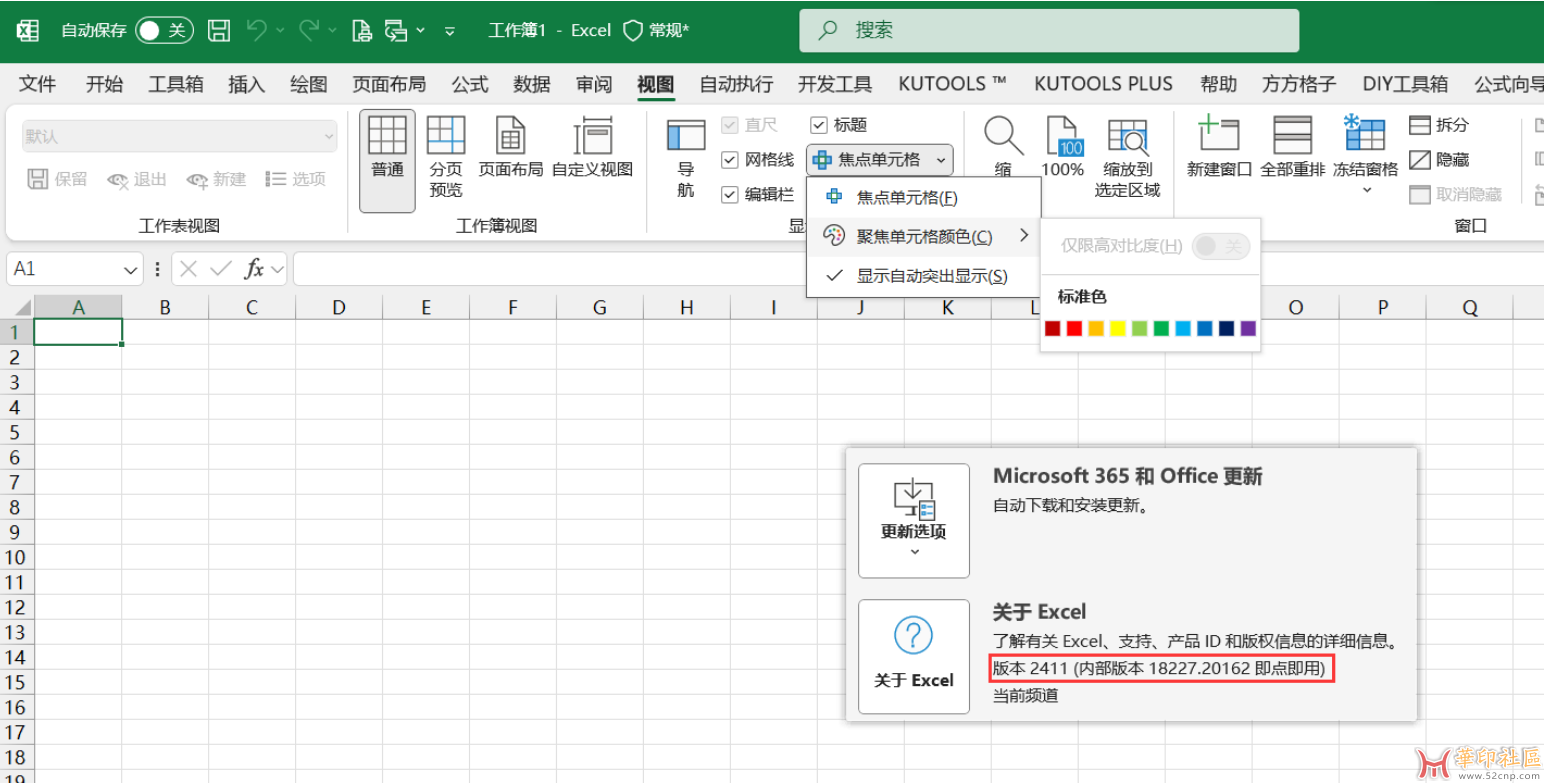Click the confirm checkmark in the formula bar

pyautogui.click(x=221, y=269)
